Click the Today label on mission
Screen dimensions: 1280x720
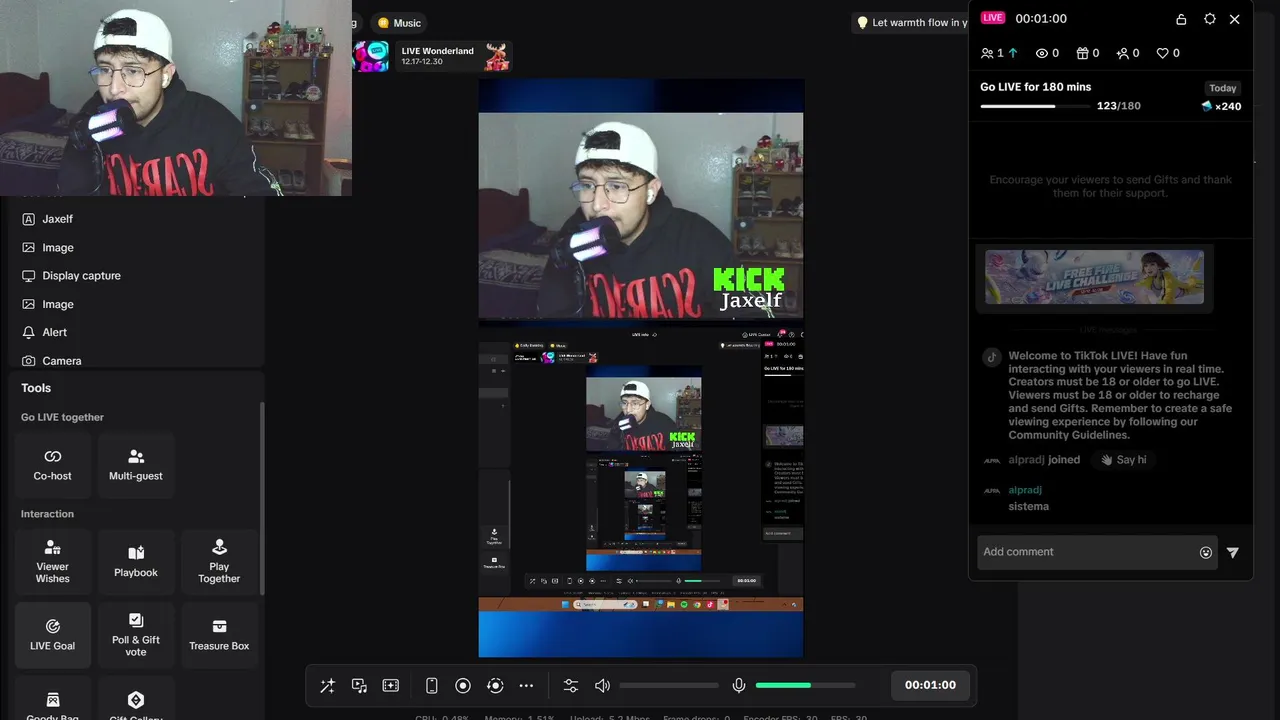(1222, 88)
